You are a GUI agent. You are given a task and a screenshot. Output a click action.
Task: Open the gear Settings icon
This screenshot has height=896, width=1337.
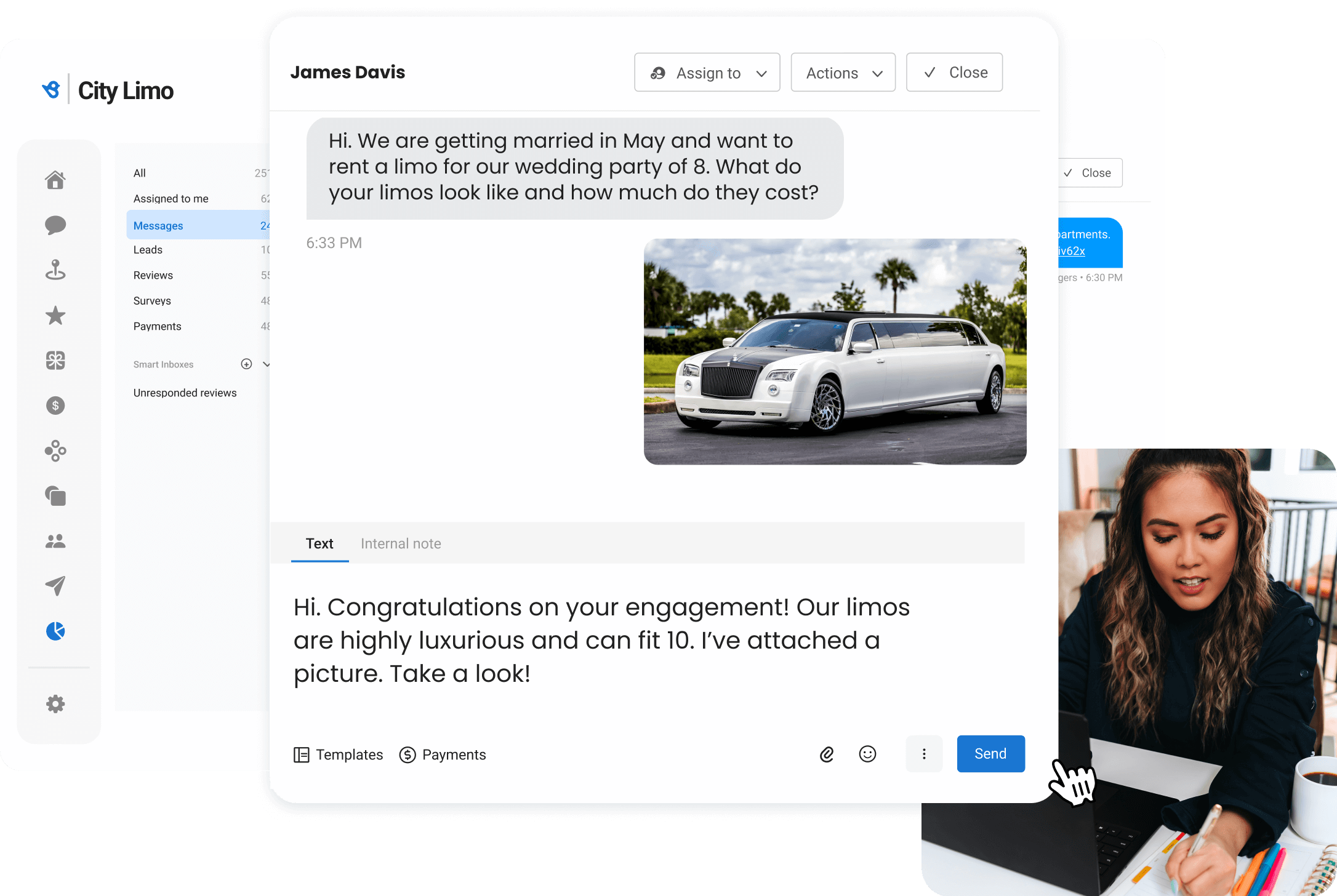pyautogui.click(x=55, y=704)
